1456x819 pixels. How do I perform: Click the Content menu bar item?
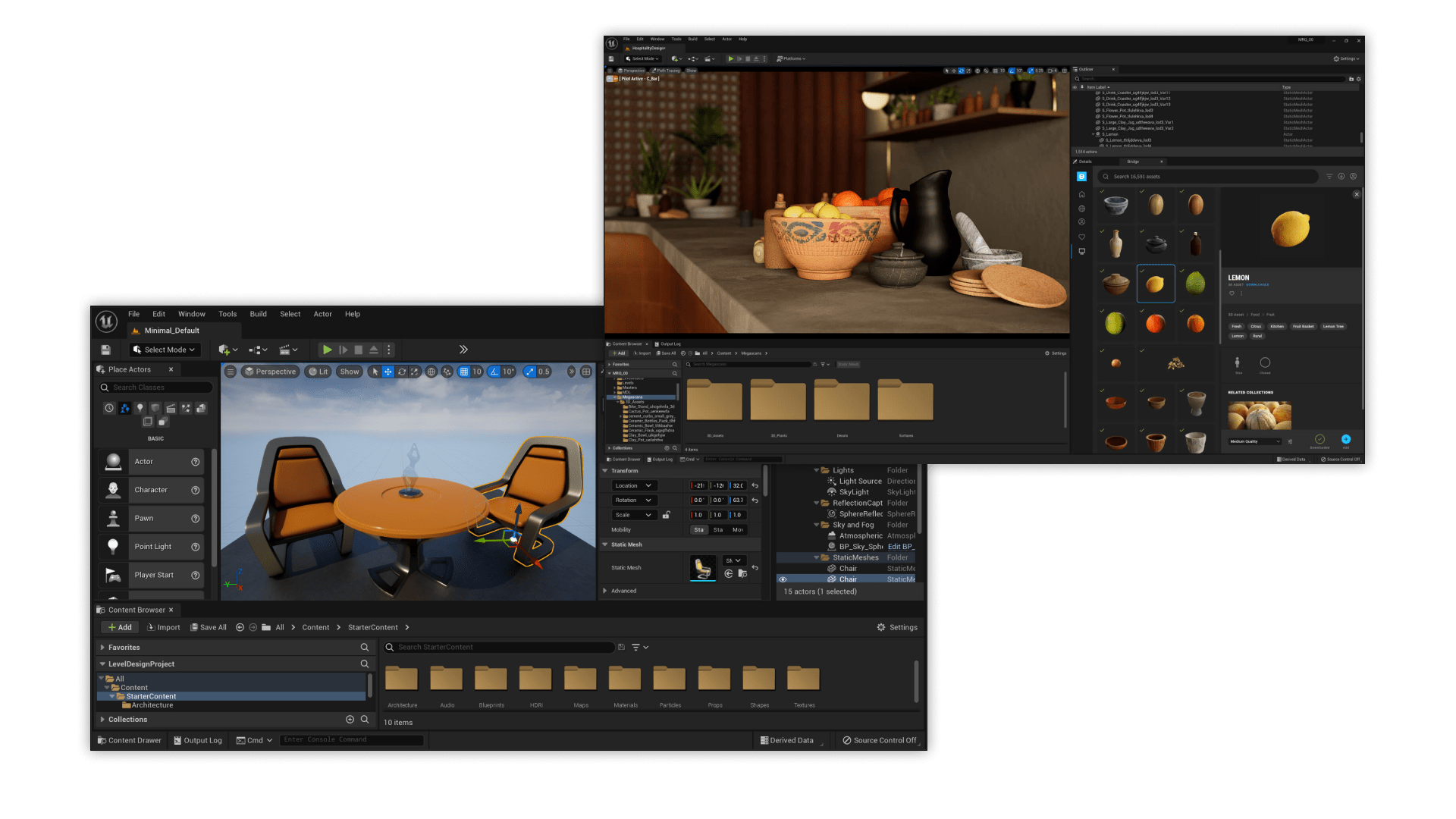click(x=315, y=627)
